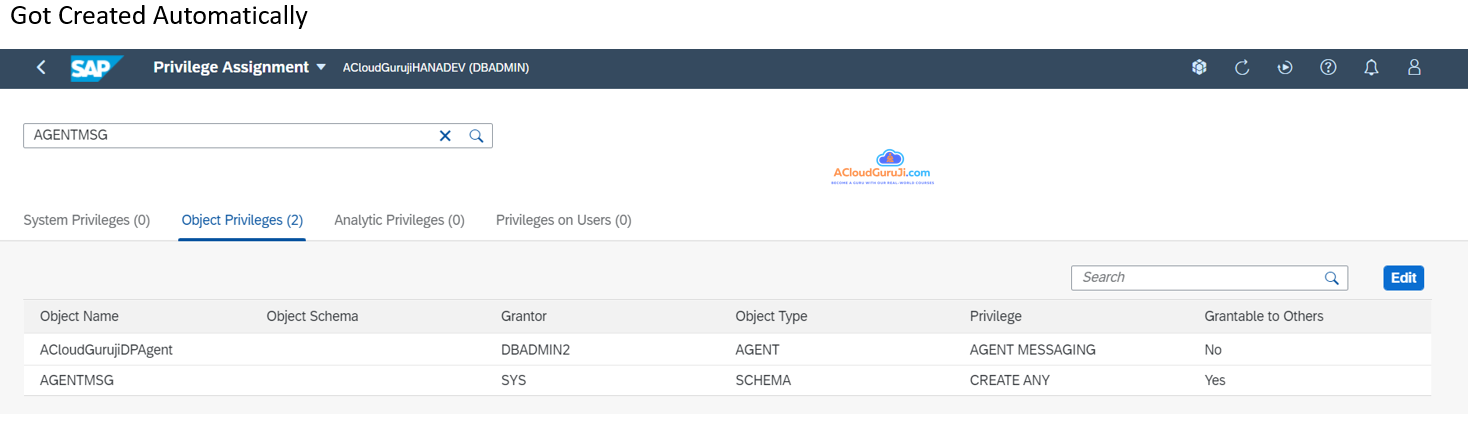
Task: Click the back arrow in header
Action: coord(41,68)
